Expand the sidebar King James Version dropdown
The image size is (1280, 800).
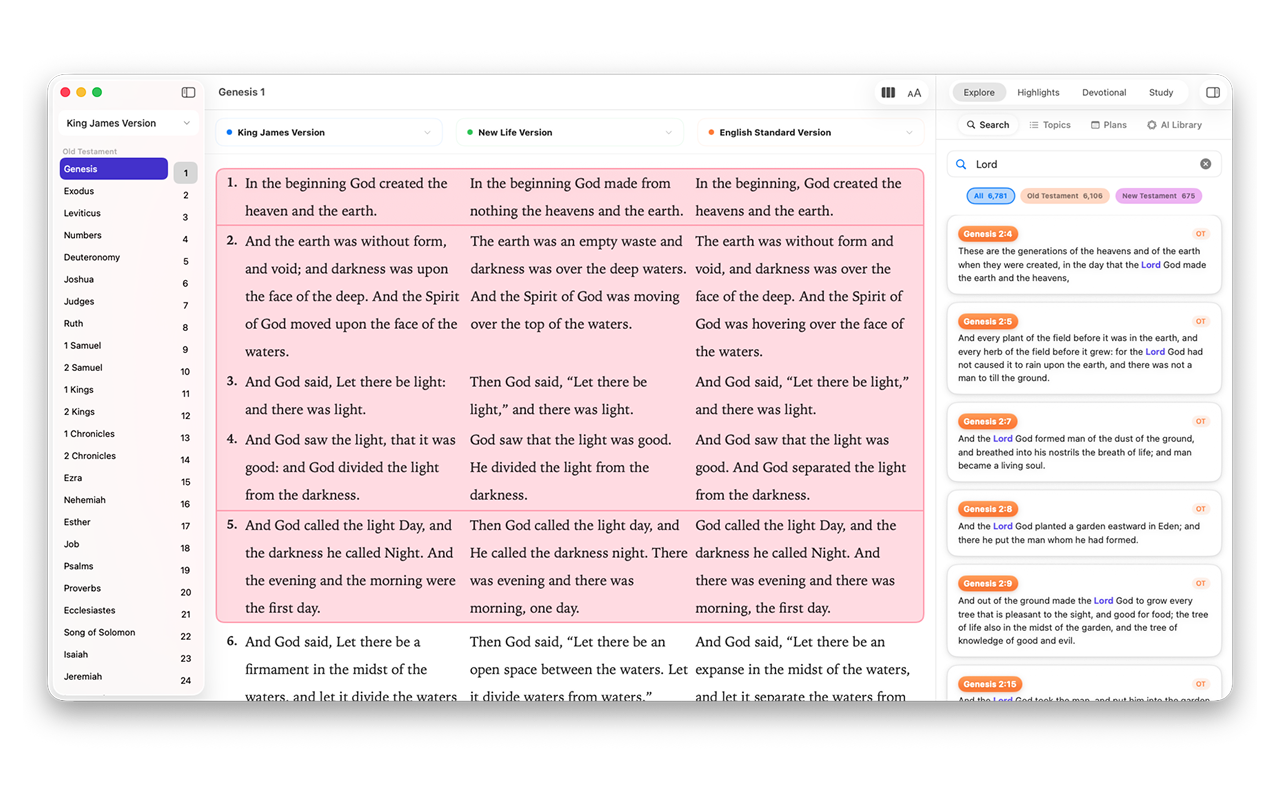tap(128, 123)
